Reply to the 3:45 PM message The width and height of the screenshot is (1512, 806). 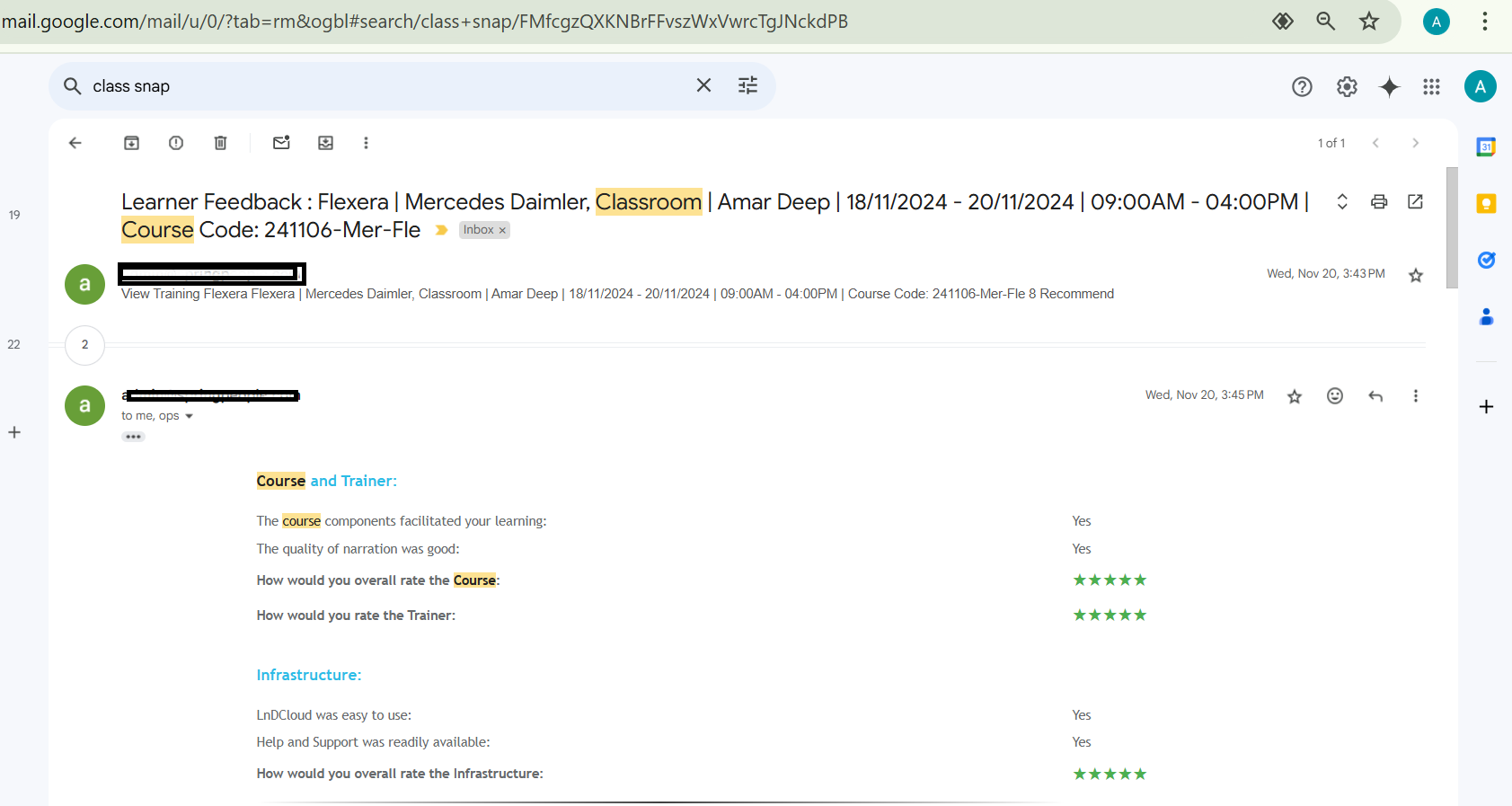(1375, 396)
